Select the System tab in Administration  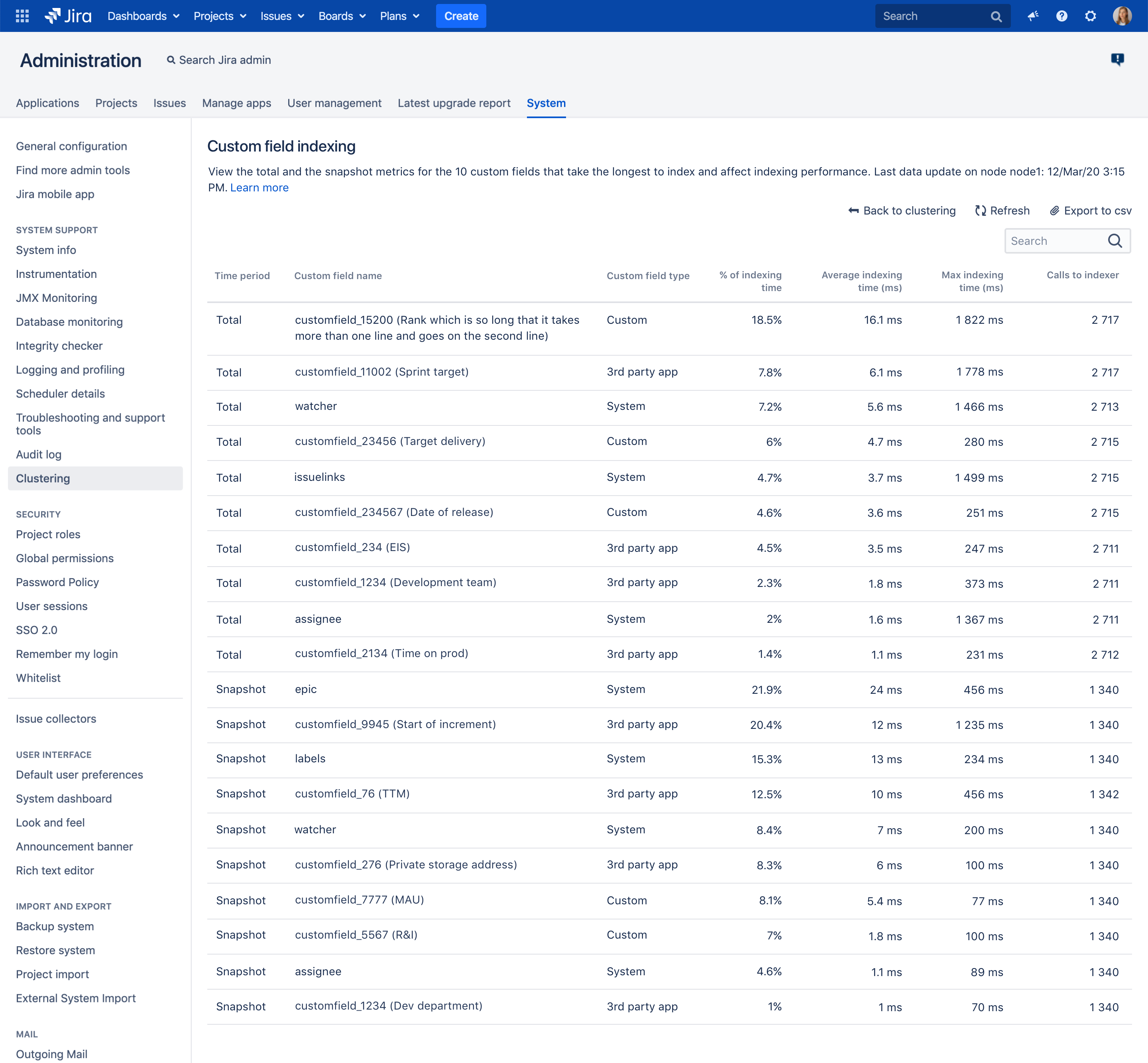[x=546, y=103]
